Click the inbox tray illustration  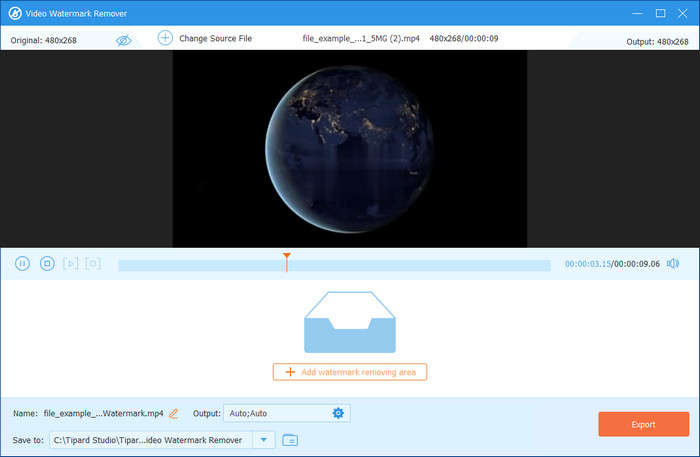(350, 322)
